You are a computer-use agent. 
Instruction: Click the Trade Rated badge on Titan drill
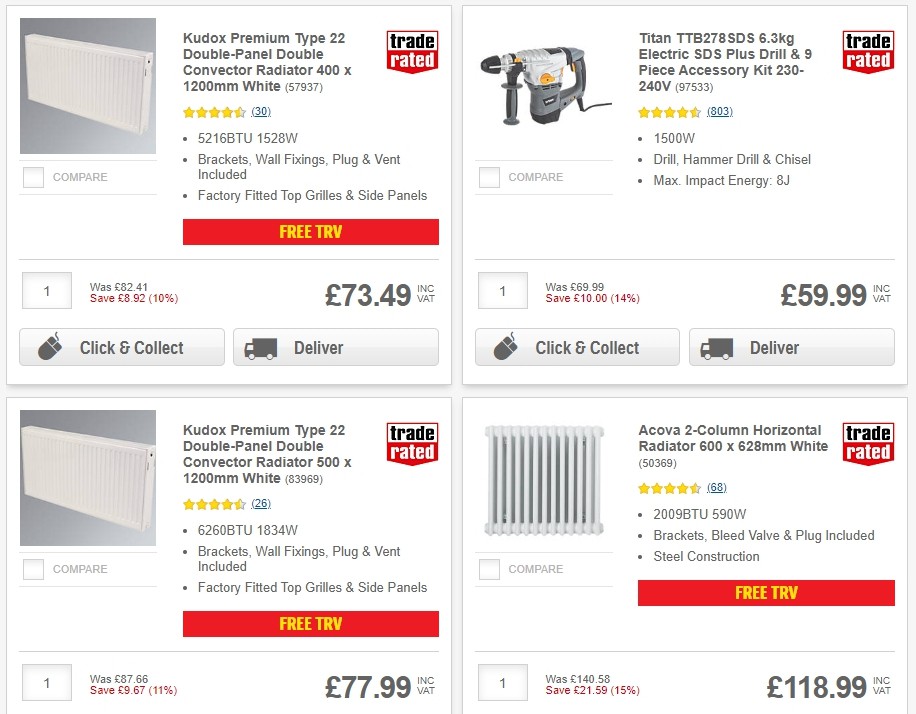[x=868, y=52]
